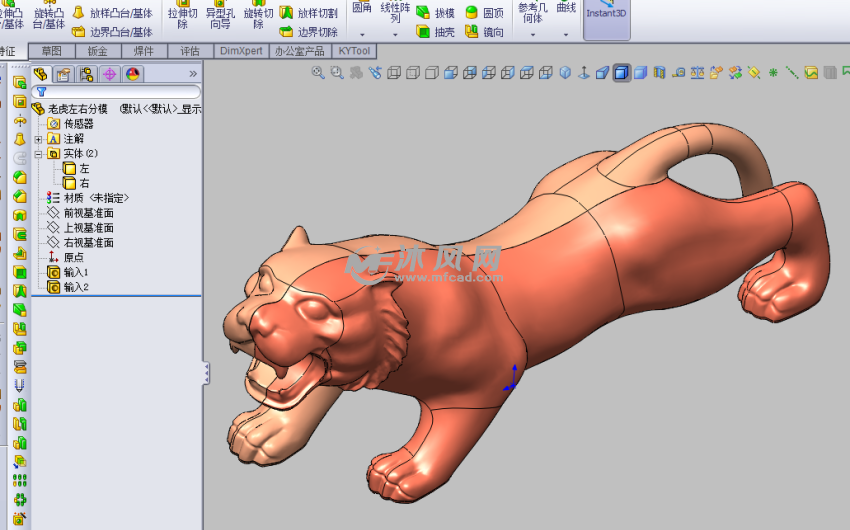
Task: Open the DisplayManager color wheel tab
Action: point(132,74)
